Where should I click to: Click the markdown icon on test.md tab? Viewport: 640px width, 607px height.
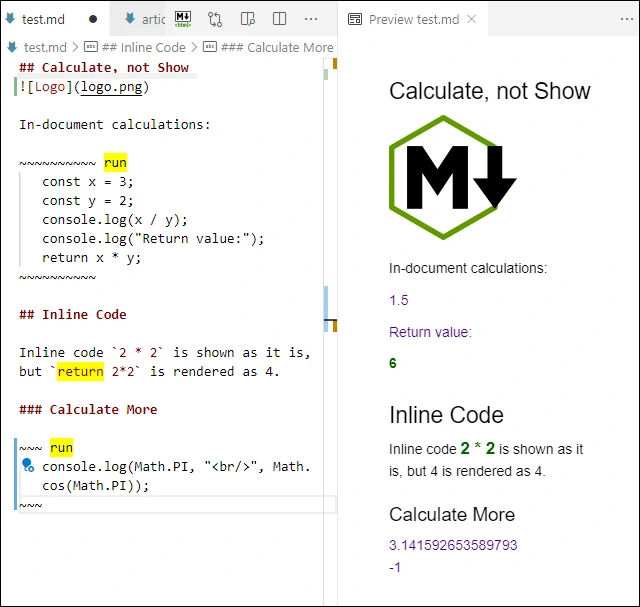(x=10, y=18)
